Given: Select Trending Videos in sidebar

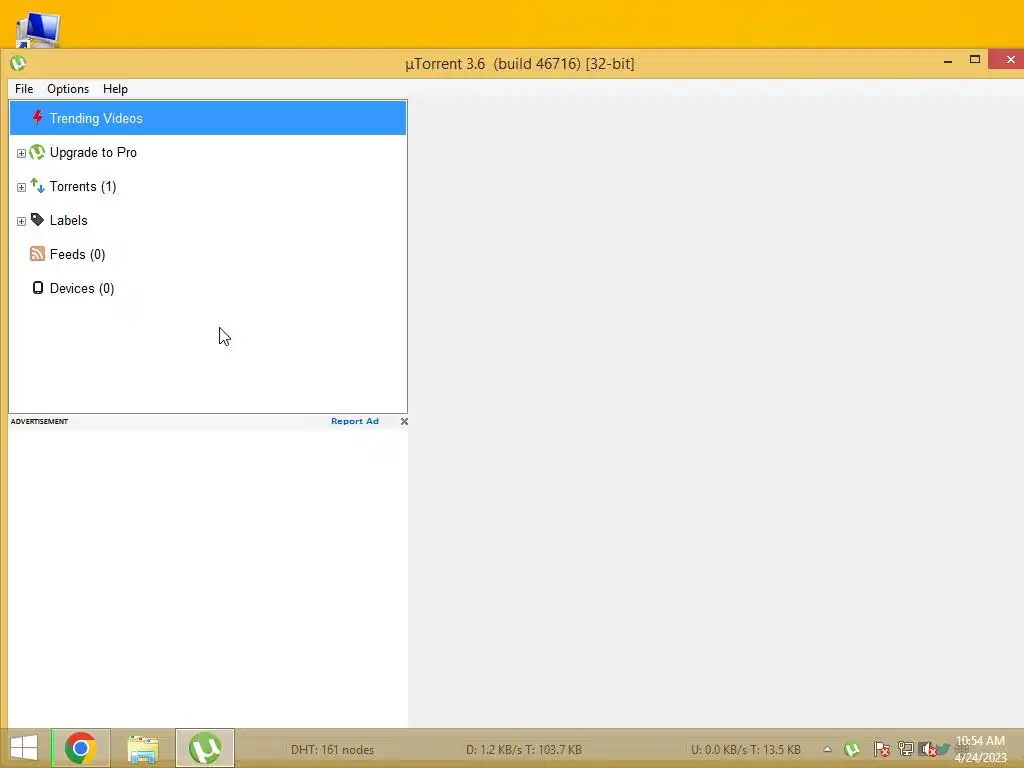Looking at the screenshot, I should (x=208, y=118).
